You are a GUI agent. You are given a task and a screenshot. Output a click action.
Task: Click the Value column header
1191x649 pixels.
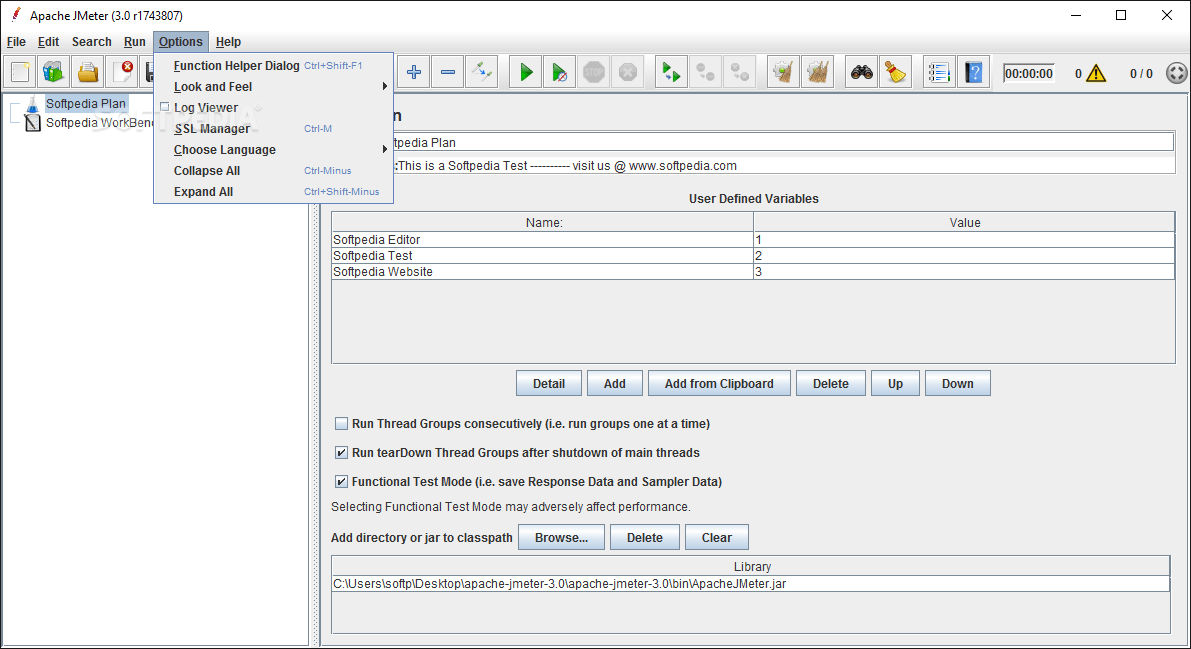coord(964,222)
